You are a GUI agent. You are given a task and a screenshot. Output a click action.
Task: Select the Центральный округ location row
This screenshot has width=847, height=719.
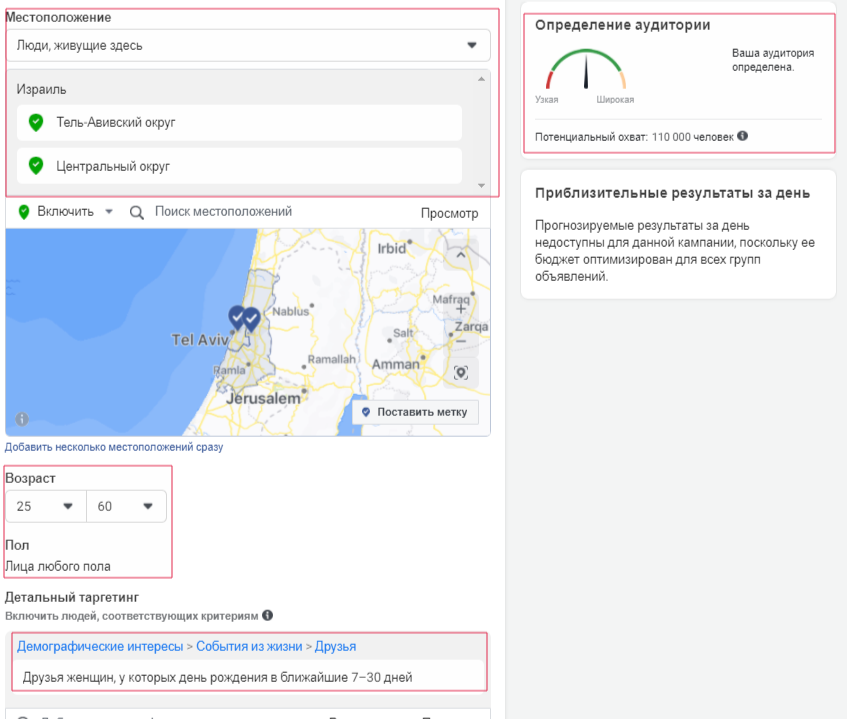point(239,166)
